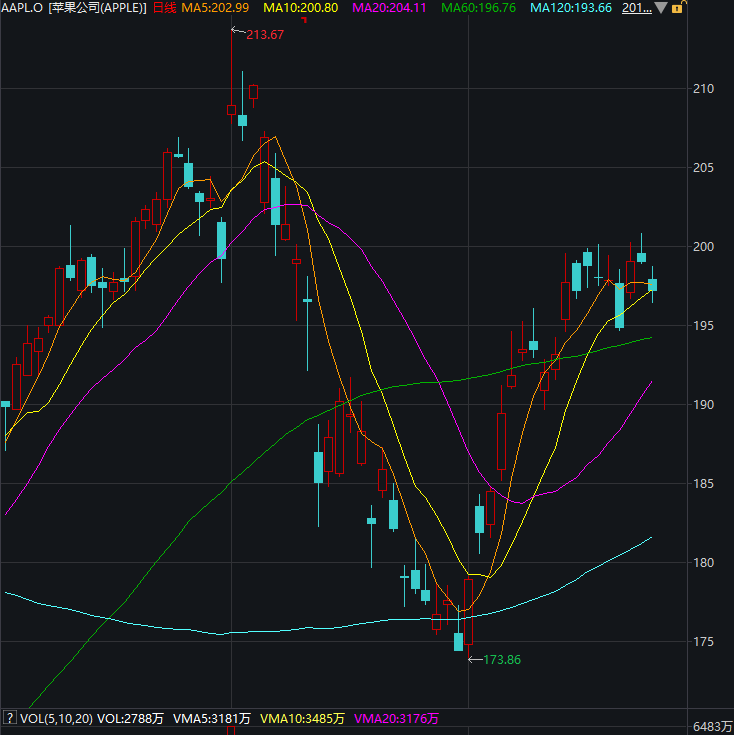Click the underlined truncated date text 201...

[633, 8]
